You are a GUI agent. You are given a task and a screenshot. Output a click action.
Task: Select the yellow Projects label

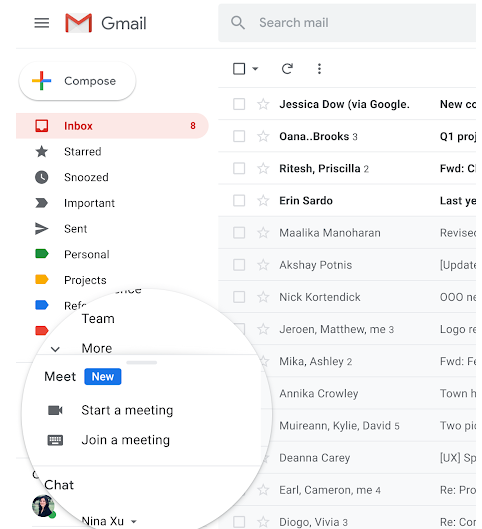coord(85,280)
